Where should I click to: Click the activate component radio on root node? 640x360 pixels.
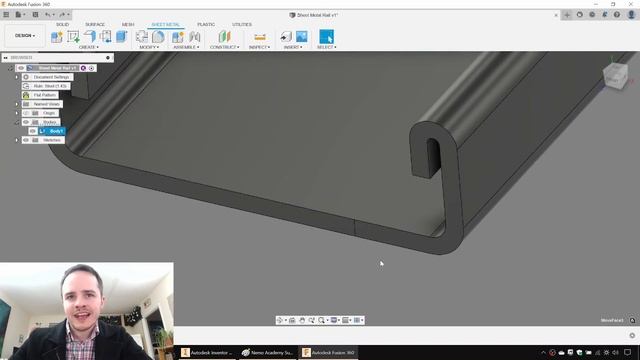(91, 68)
